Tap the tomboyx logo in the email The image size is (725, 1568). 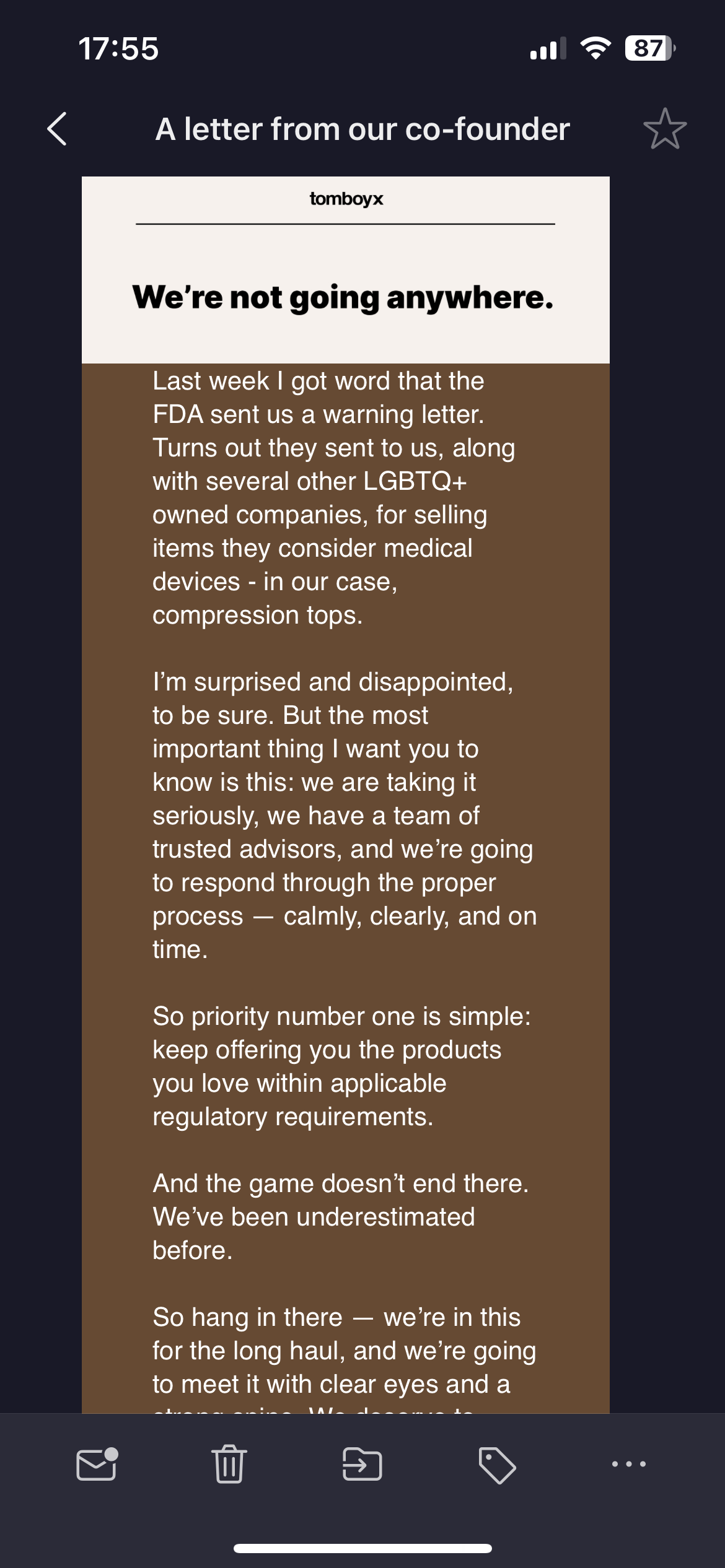346,199
